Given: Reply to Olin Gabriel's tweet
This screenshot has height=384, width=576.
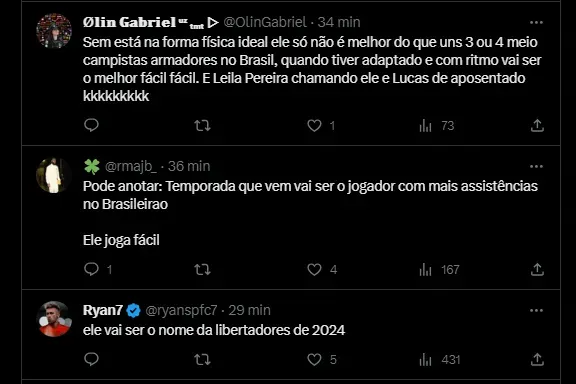Looking at the screenshot, I should pyautogui.click(x=91, y=125).
